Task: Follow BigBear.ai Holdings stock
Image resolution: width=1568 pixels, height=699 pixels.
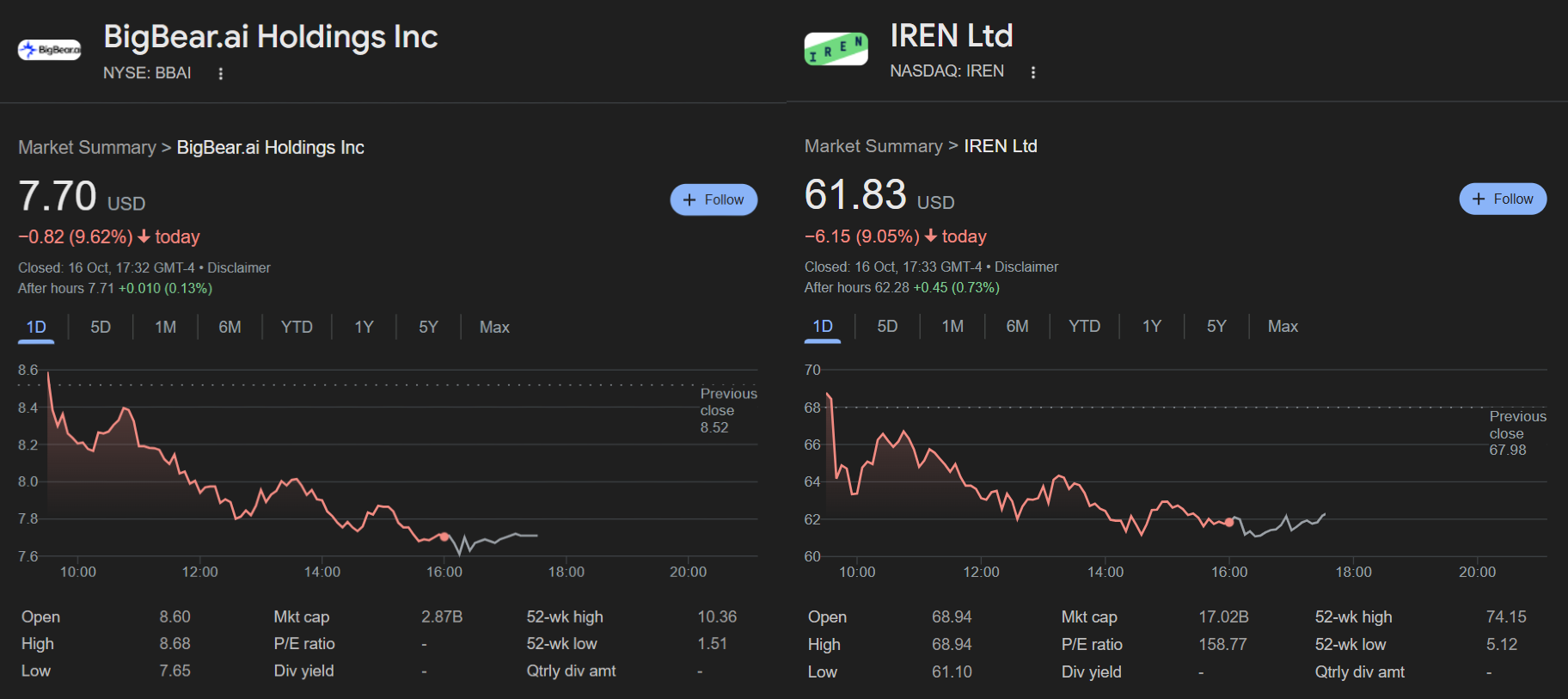Action: (713, 199)
